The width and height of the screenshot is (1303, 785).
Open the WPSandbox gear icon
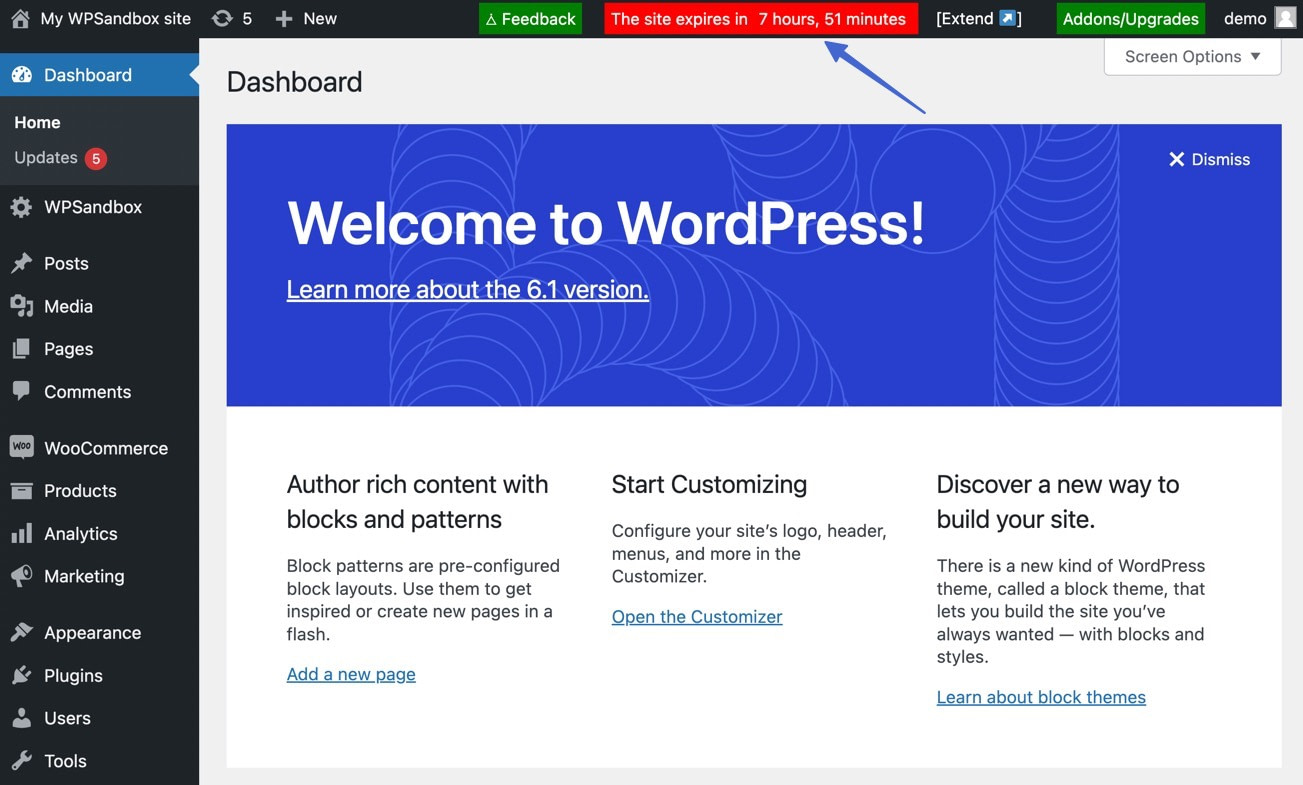21,206
